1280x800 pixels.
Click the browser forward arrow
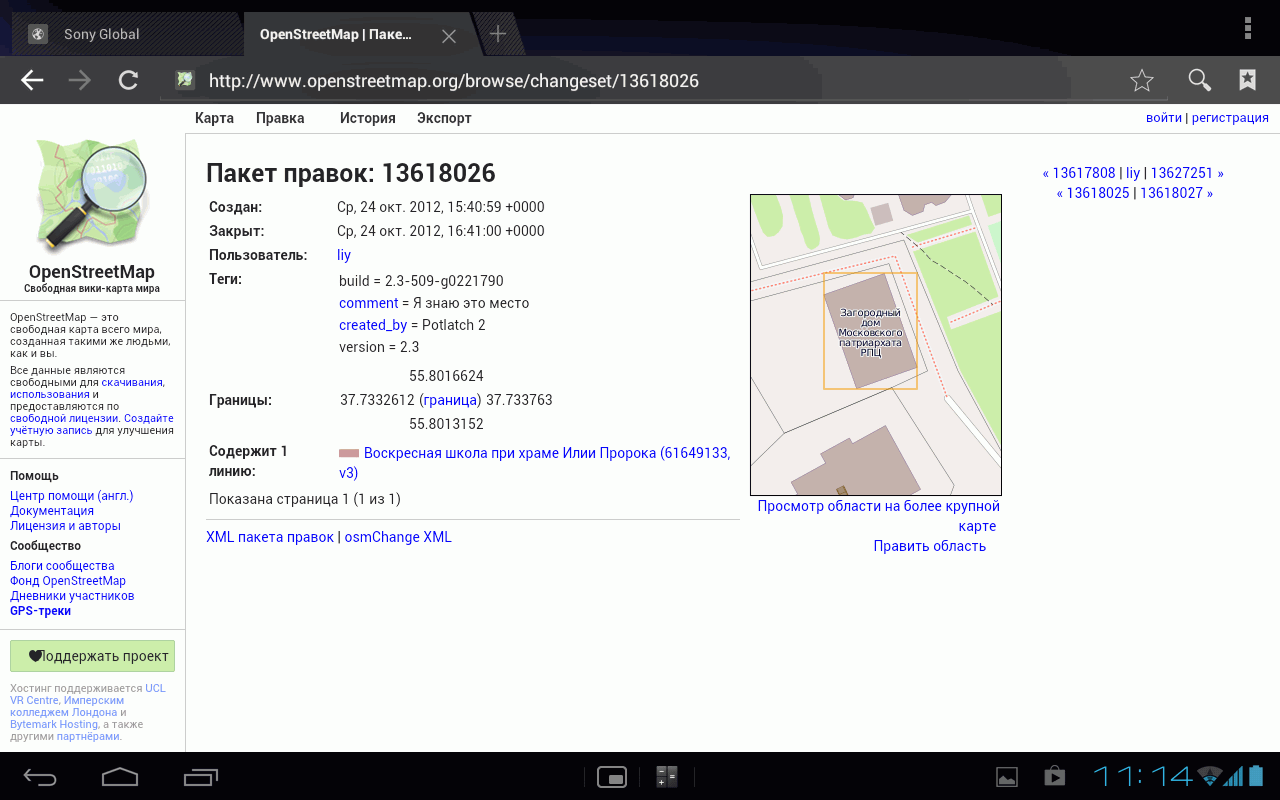[80, 81]
